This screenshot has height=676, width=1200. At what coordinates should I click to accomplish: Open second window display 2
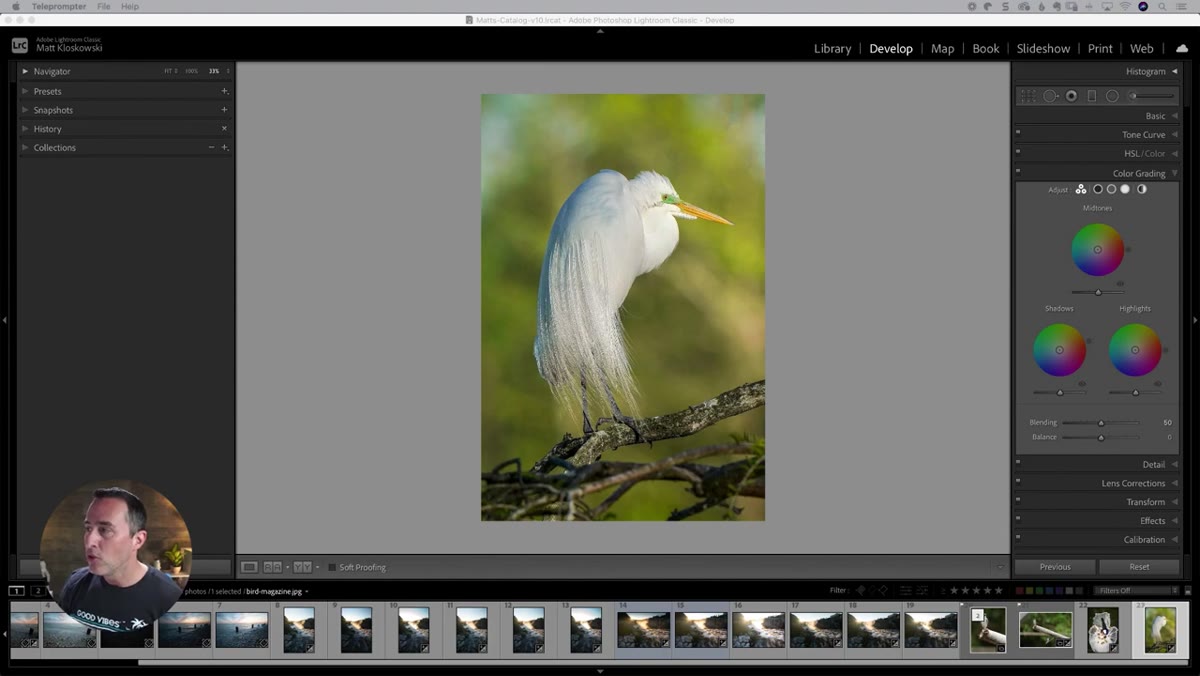(x=37, y=591)
